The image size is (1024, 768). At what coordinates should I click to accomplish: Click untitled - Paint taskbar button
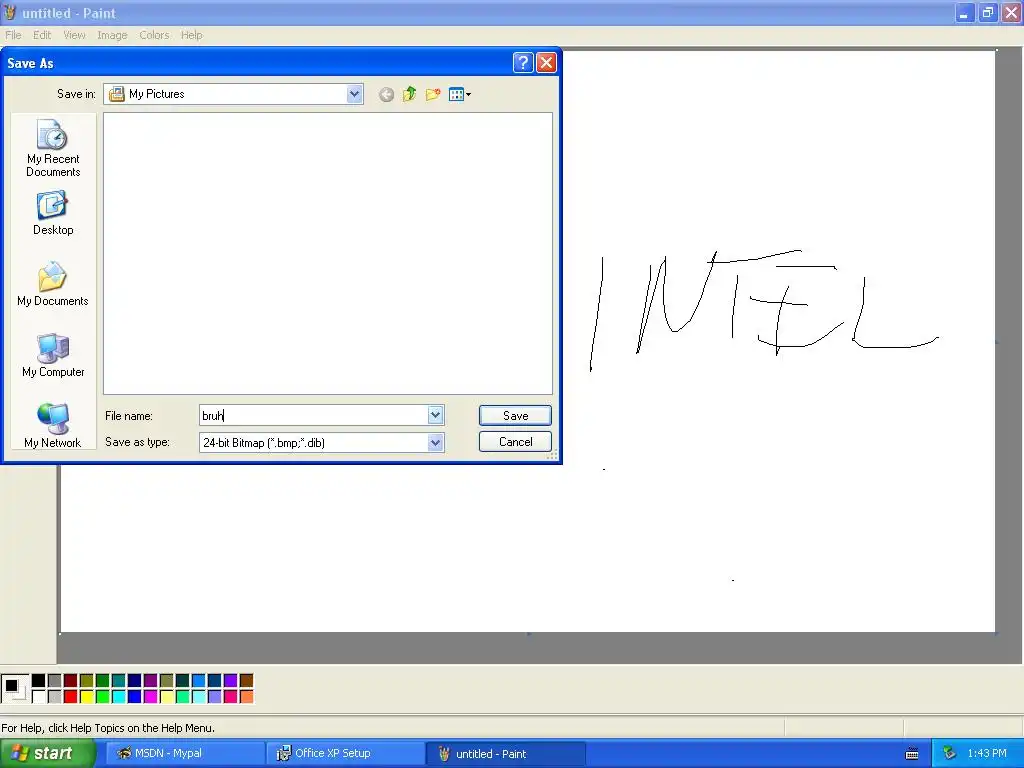(x=505, y=753)
